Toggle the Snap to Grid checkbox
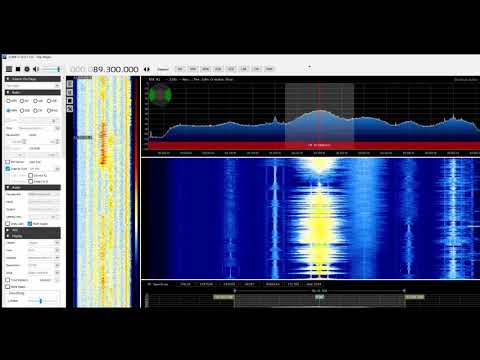480x360 pixels. 8,169
